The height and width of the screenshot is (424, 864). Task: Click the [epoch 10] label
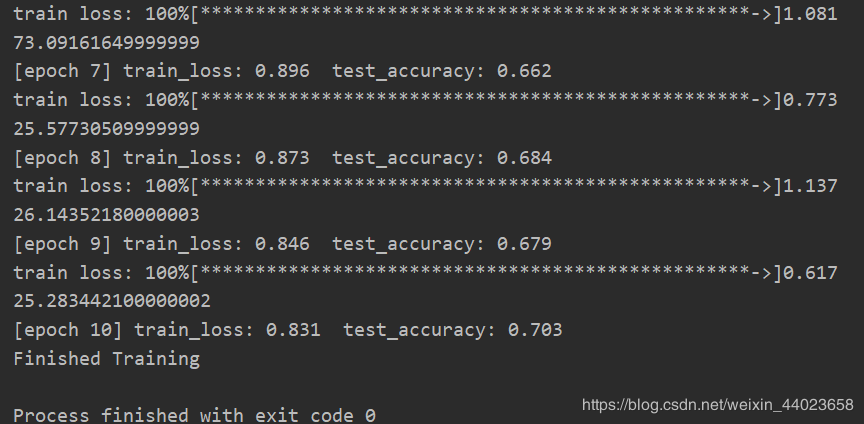[67, 330]
